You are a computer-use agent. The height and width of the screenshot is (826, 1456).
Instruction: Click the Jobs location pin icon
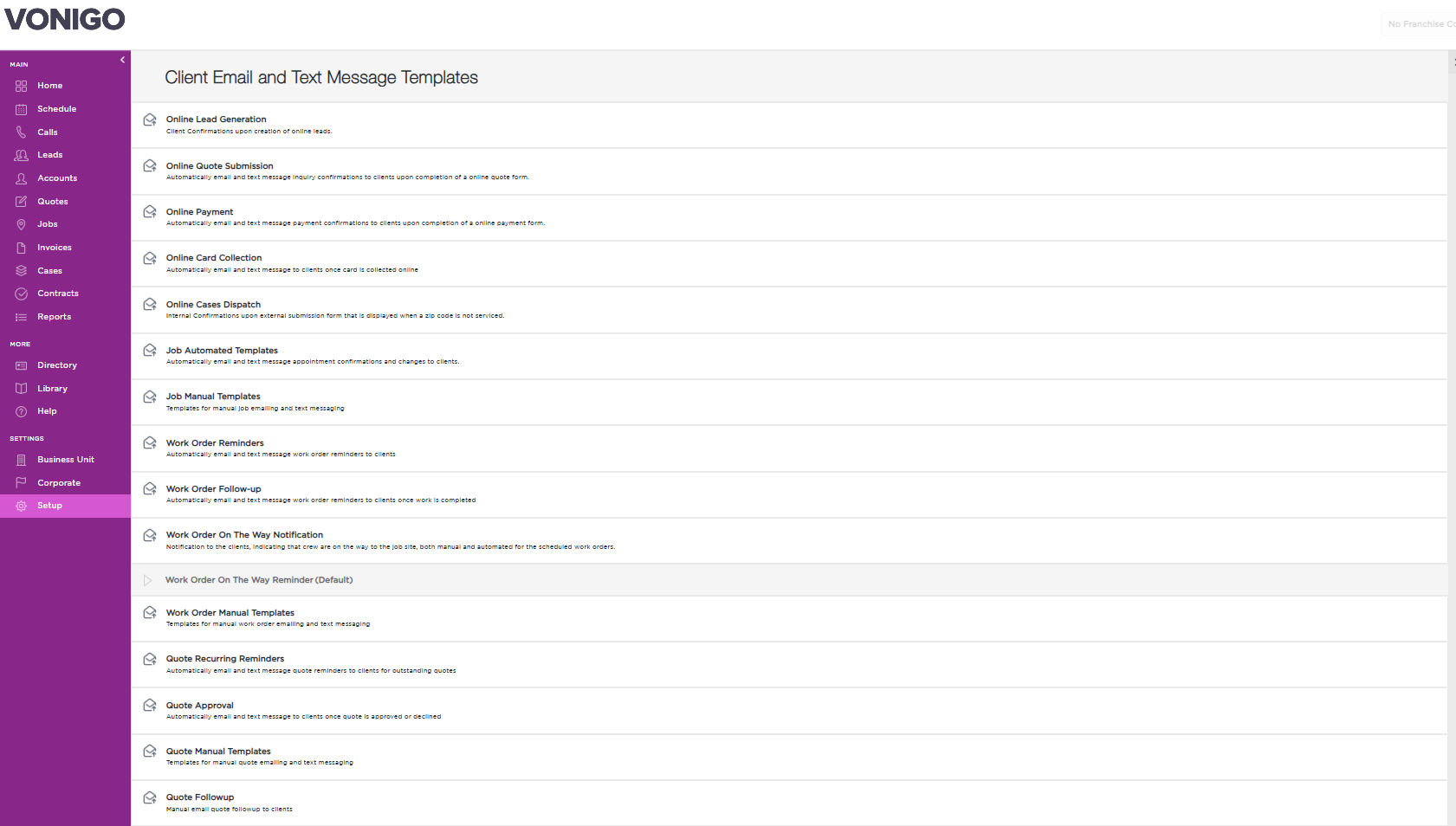tap(21, 224)
